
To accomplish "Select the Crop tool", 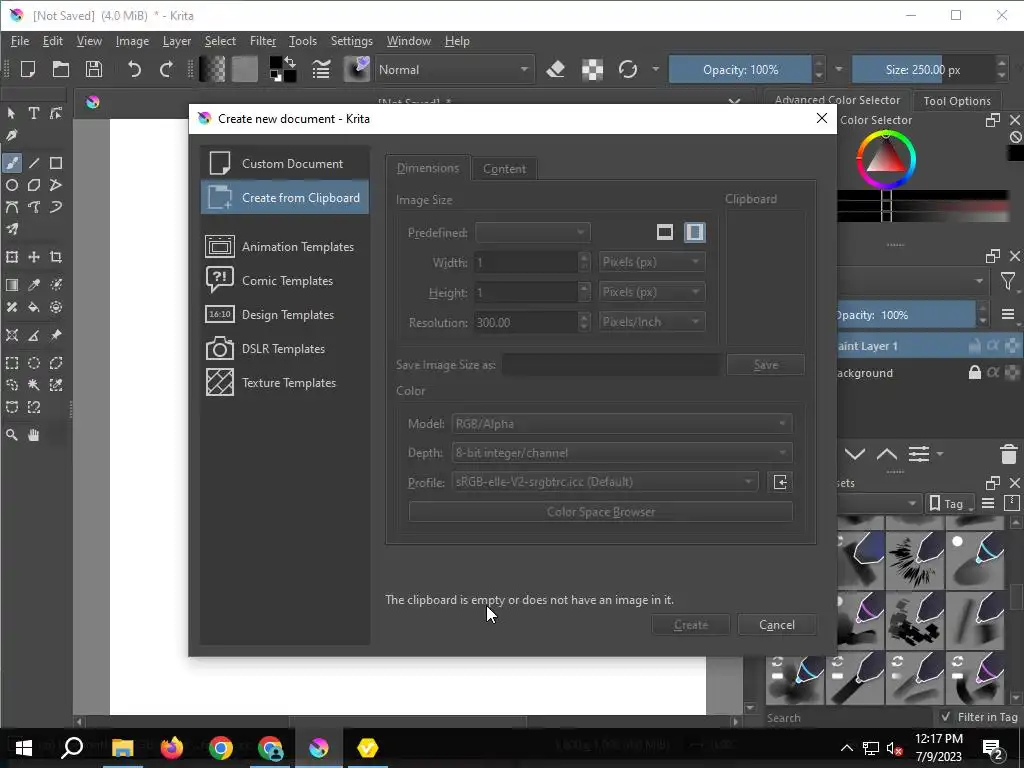I will click(56, 257).
